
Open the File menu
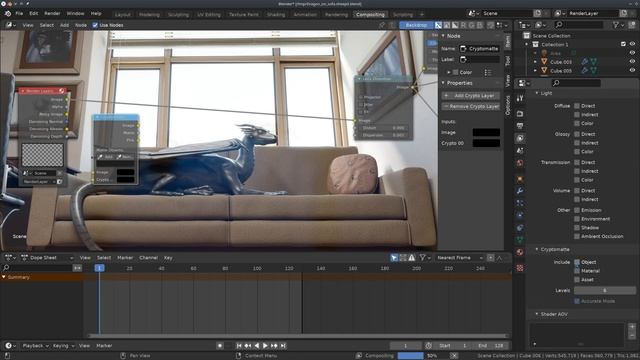19,13
